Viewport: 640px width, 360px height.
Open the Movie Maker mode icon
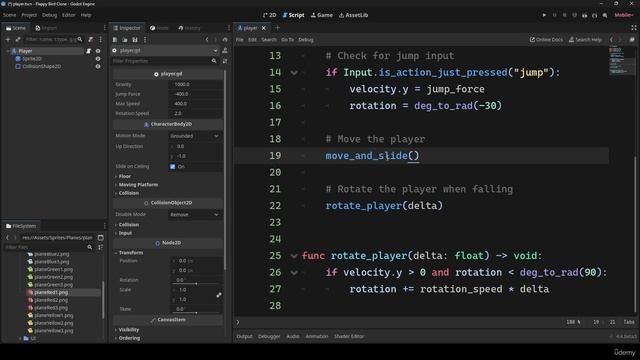coord(604,15)
